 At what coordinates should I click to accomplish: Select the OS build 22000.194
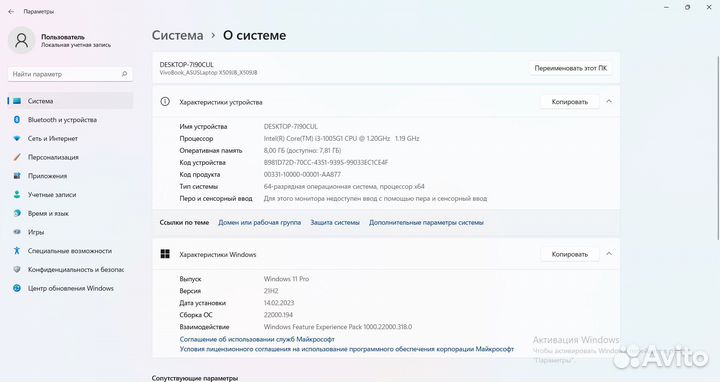coord(278,315)
